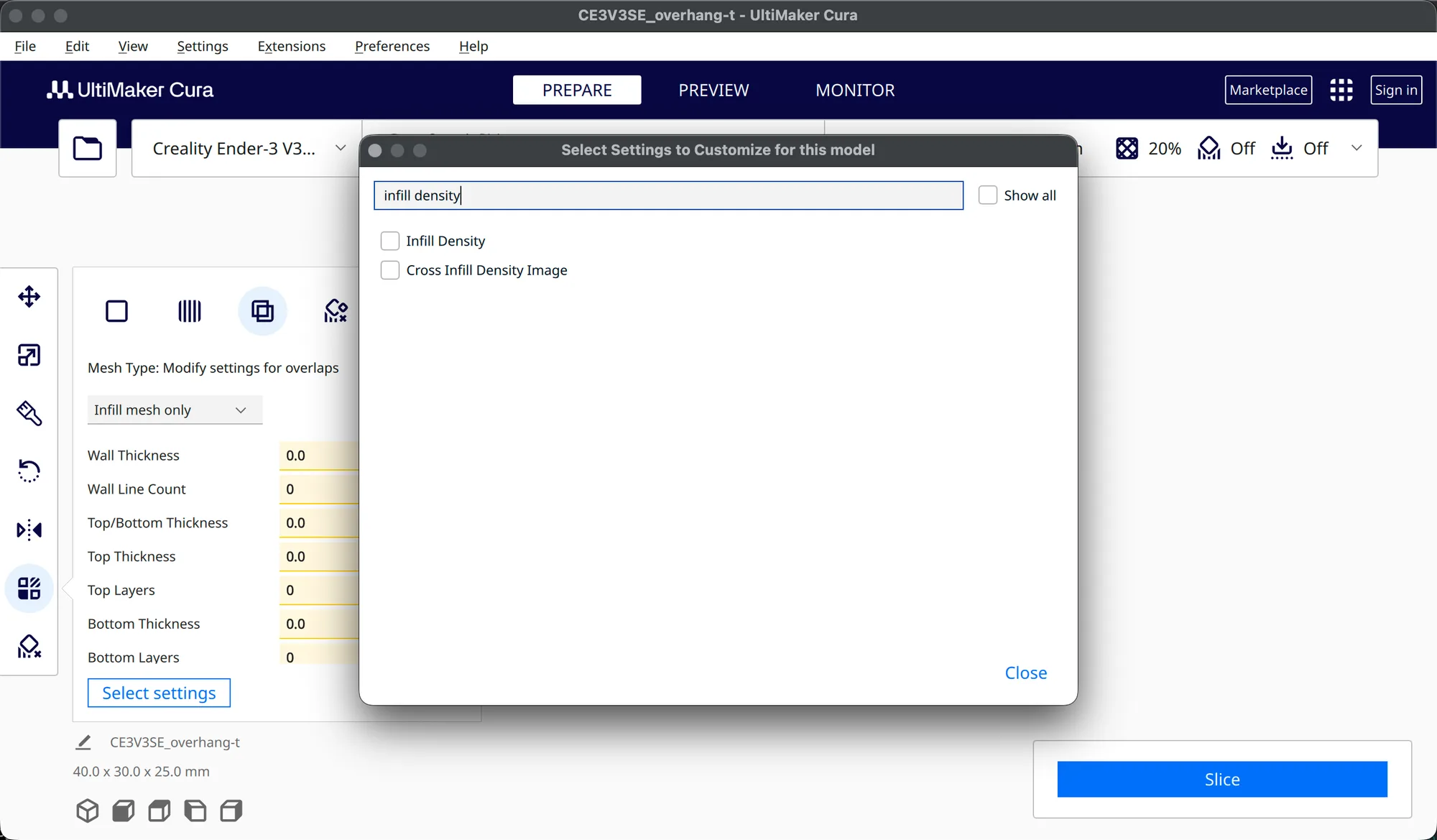Viewport: 1437px width, 840px height.
Task: Close the settings selection dialog
Action: [x=1025, y=673]
